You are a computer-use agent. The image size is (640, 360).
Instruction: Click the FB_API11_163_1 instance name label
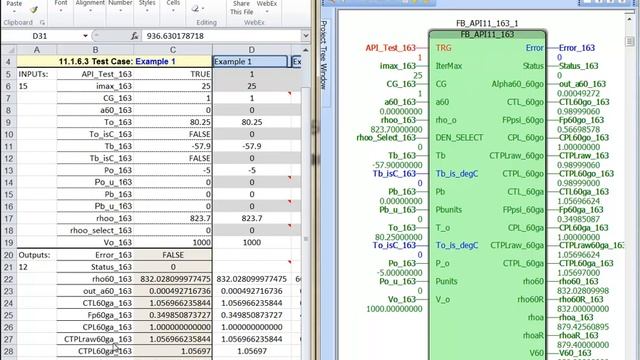[x=487, y=23]
